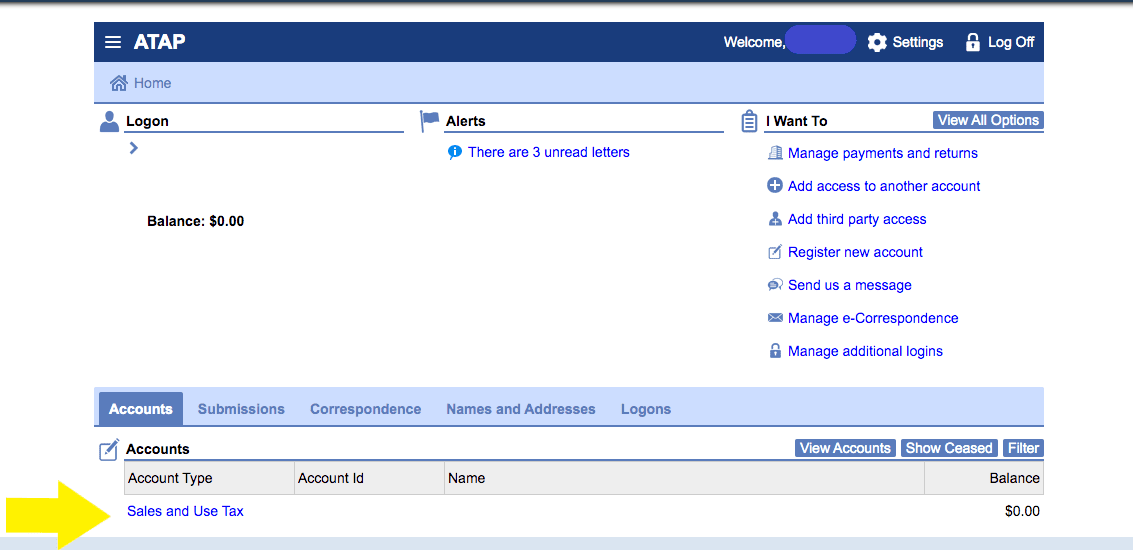
Task: Click the Log Off padlock icon
Action: pyautogui.click(x=973, y=42)
